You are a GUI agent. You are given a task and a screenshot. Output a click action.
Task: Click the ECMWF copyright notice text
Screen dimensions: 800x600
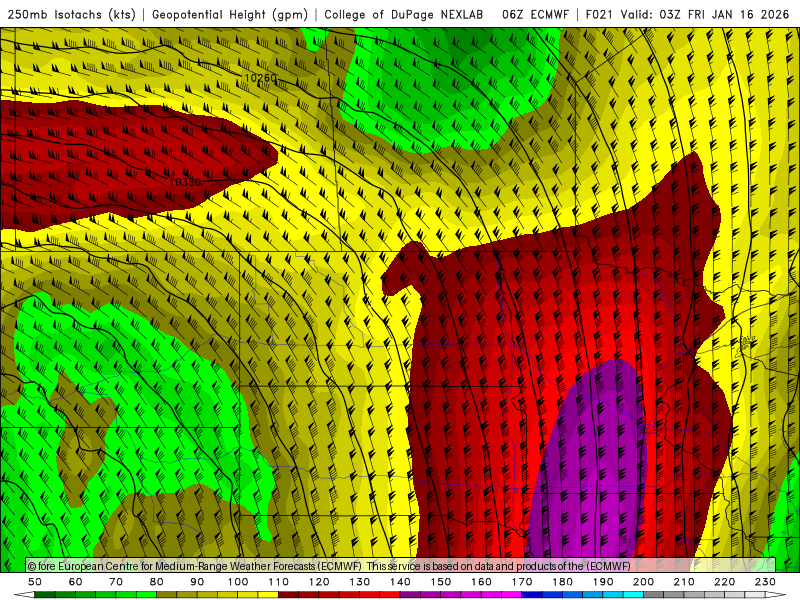coord(329,566)
